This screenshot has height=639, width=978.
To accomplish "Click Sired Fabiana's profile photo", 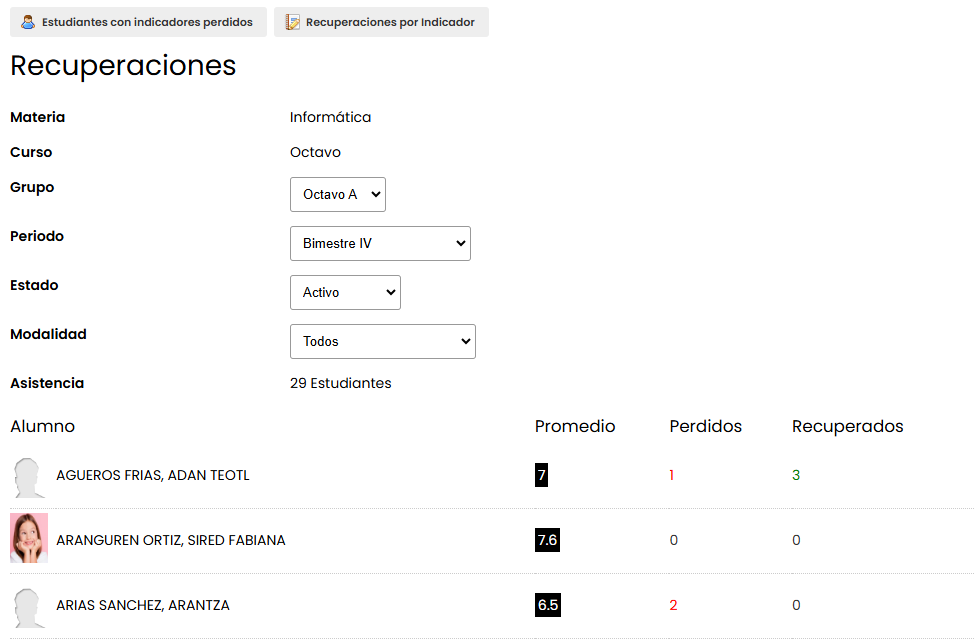I will coord(29,538).
